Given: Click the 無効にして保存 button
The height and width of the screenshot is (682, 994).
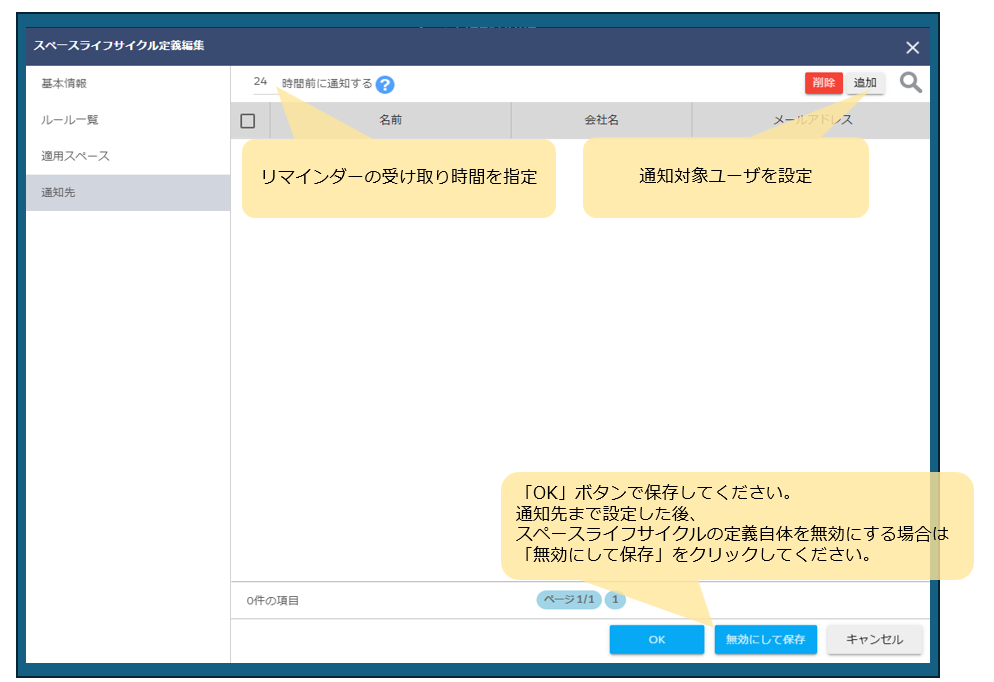Looking at the screenshot, I should pyautogui.click(x=765, y=640).
